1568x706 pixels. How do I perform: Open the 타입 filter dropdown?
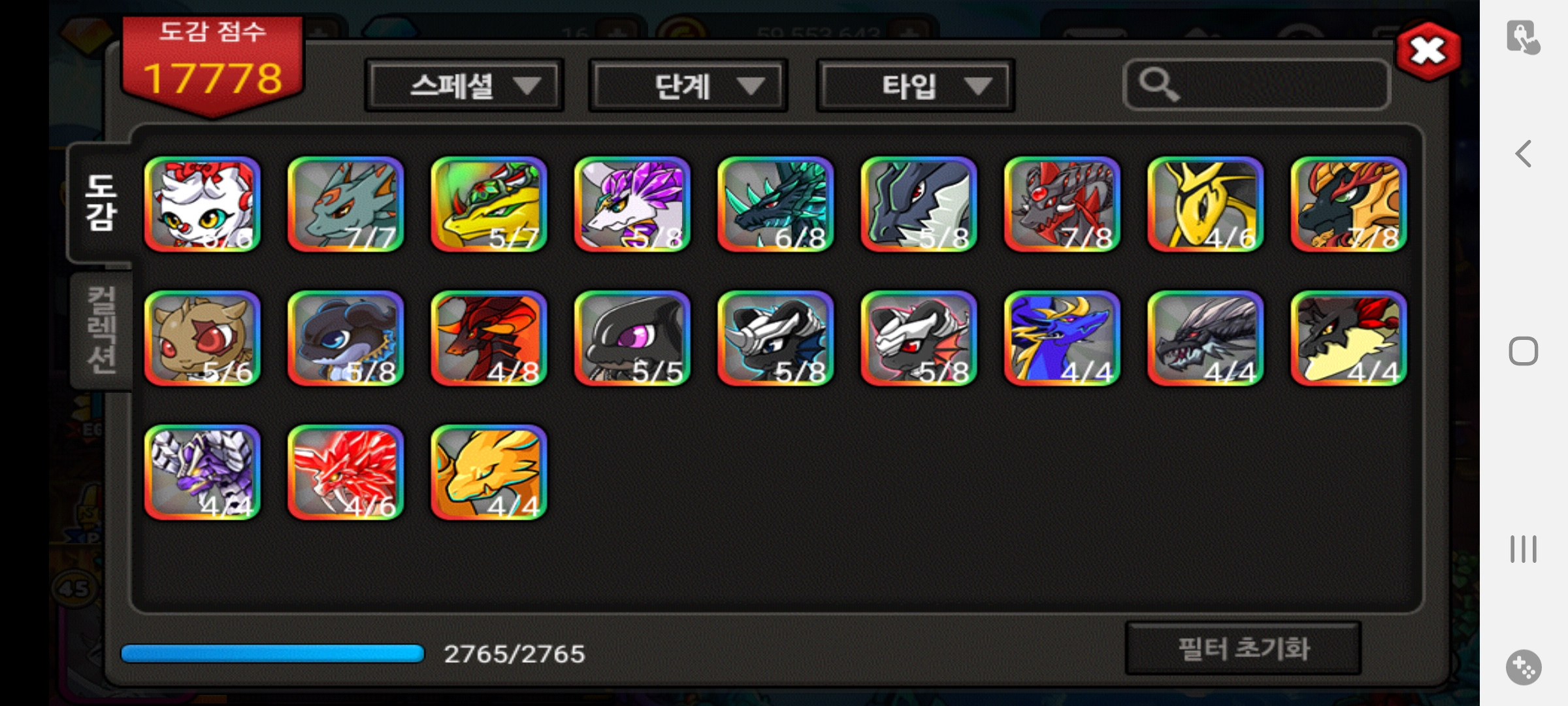click(915, 86)
